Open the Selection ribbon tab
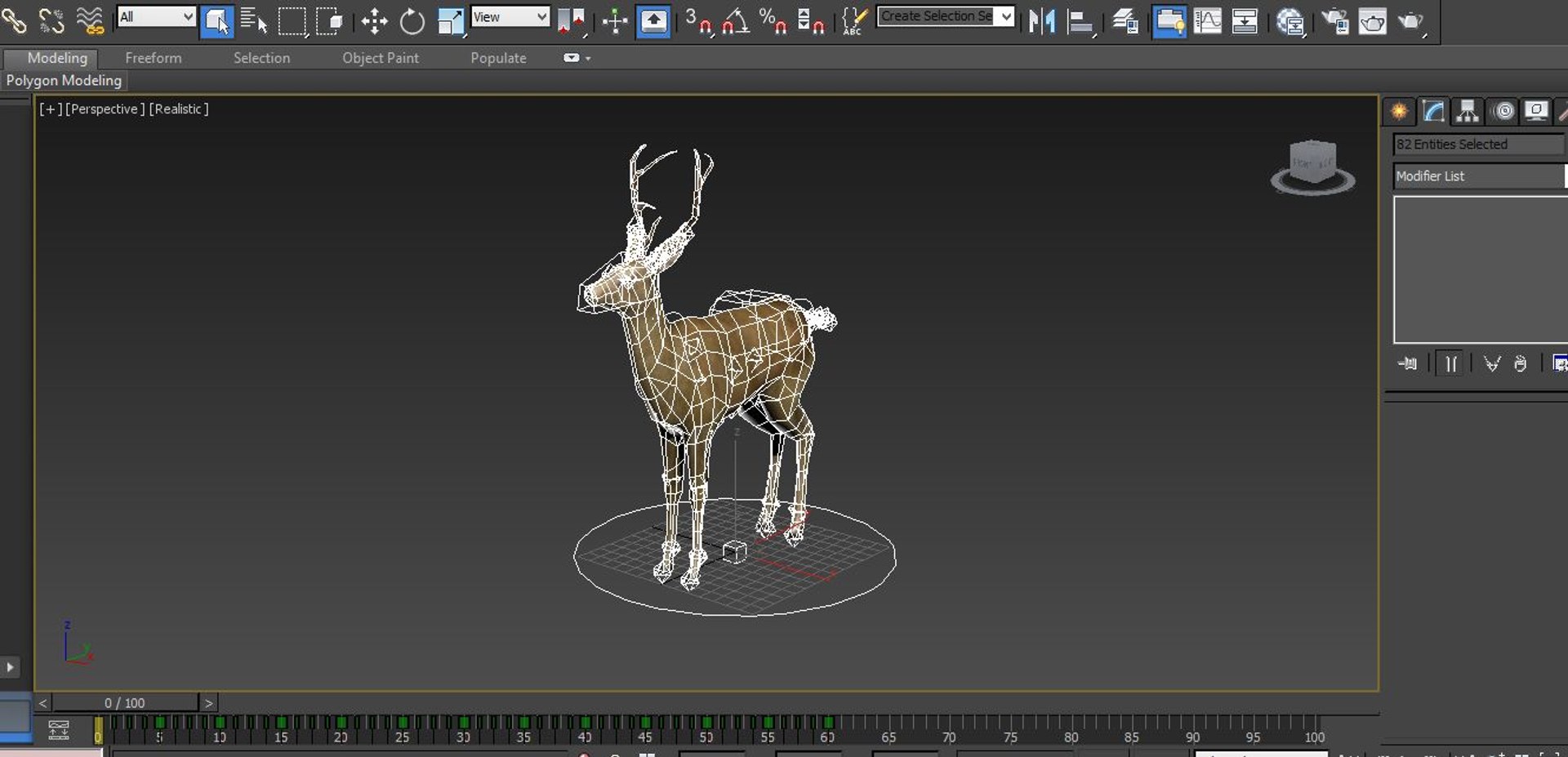1568x757 pixels. [x=261, y=58]
